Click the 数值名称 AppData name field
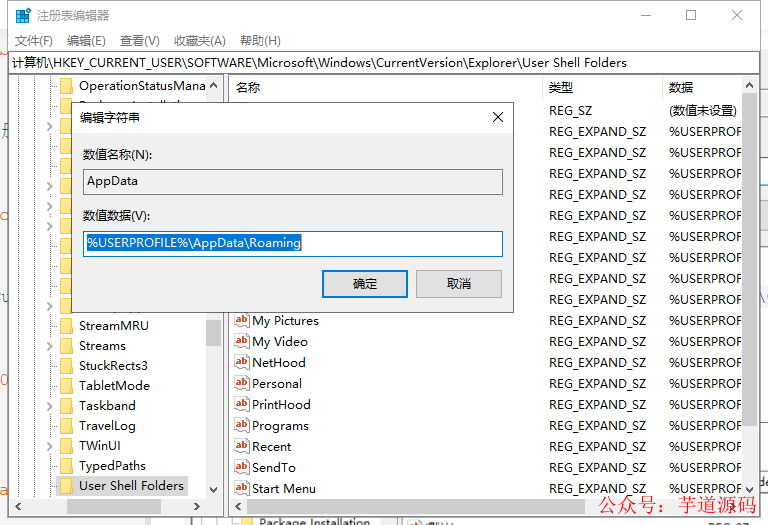The width and height of the screenshot is (768, 525). point(293,182)
